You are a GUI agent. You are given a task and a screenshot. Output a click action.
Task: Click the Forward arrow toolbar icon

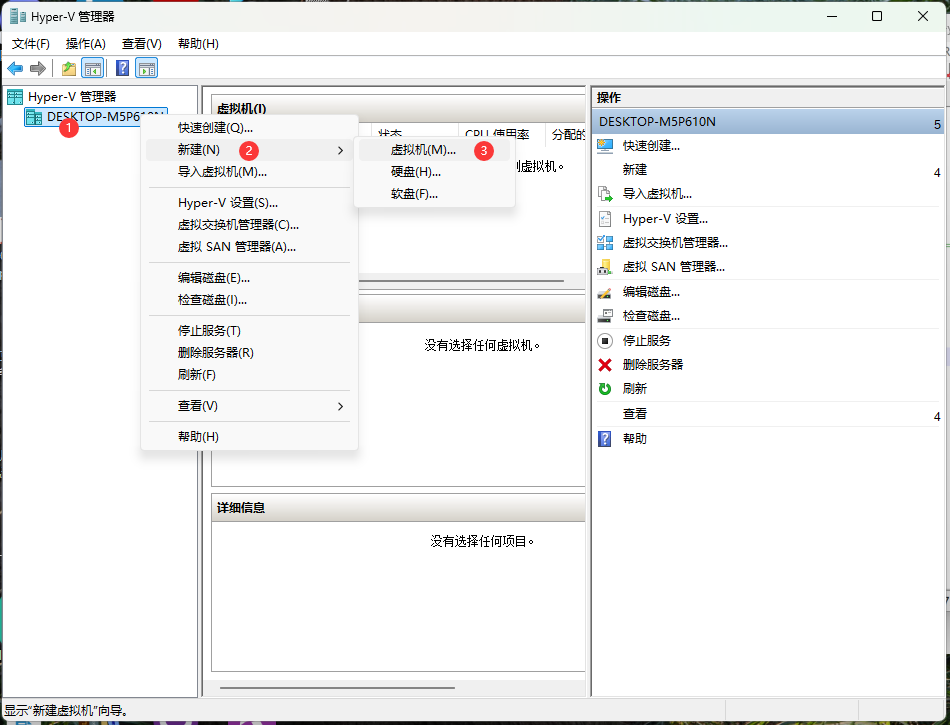click(x=38, y=68)
